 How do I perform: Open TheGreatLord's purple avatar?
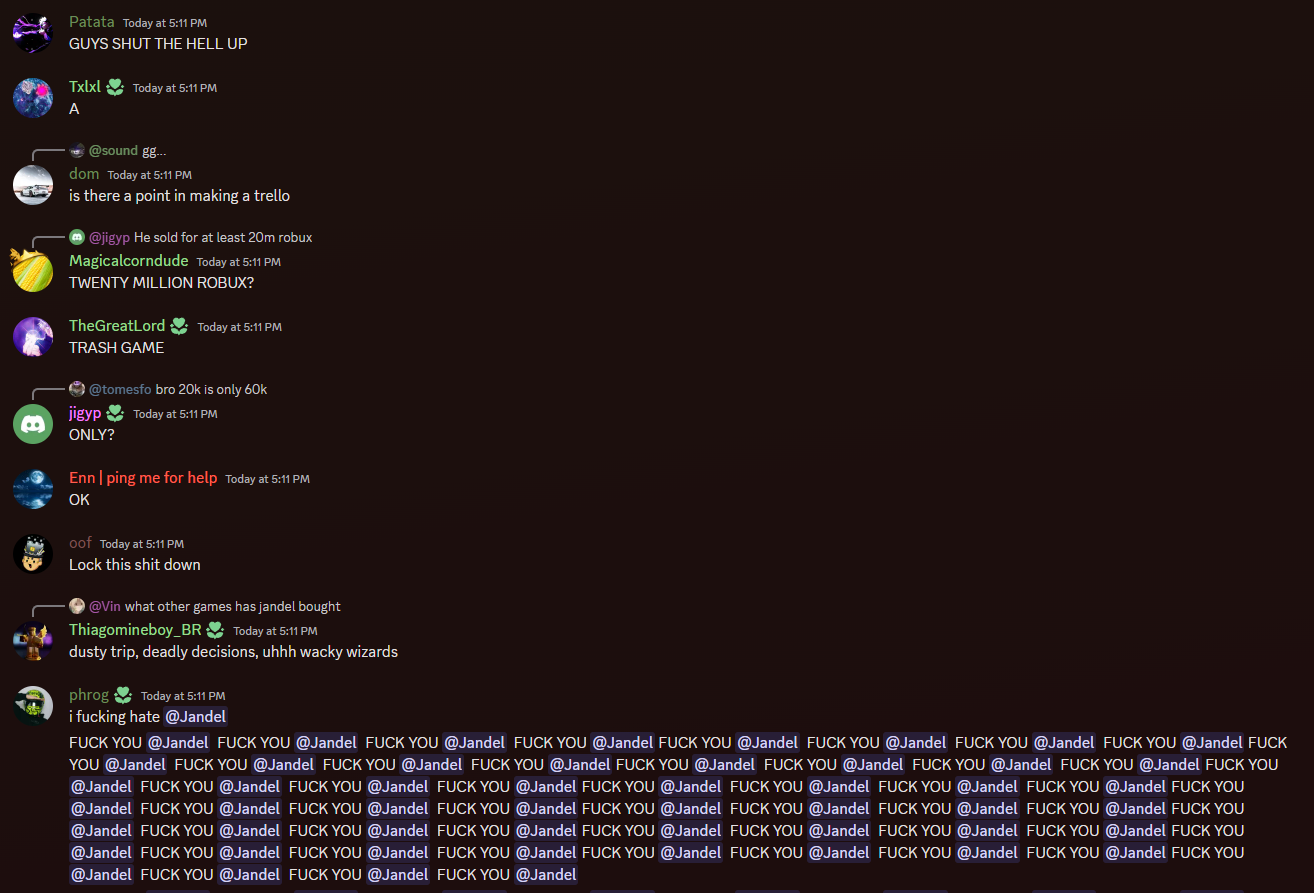[33, 337]
